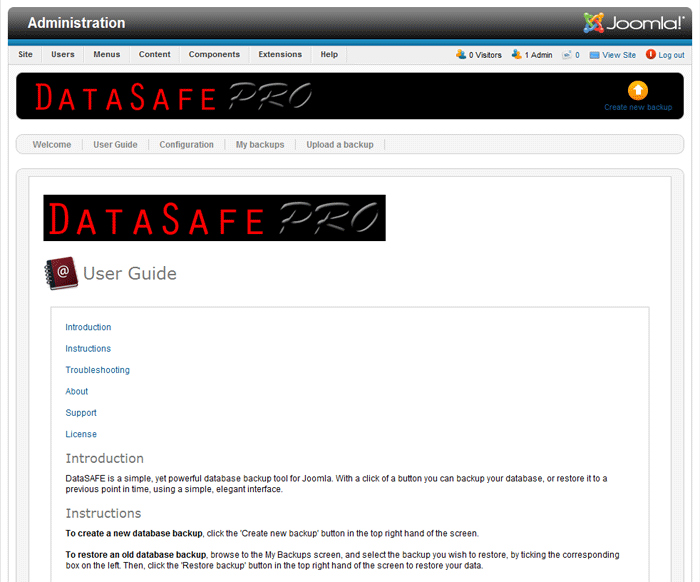Open the Site menu
Viewport: 700px width, 582px height.
pyautogui.click(x=25, y=54)
